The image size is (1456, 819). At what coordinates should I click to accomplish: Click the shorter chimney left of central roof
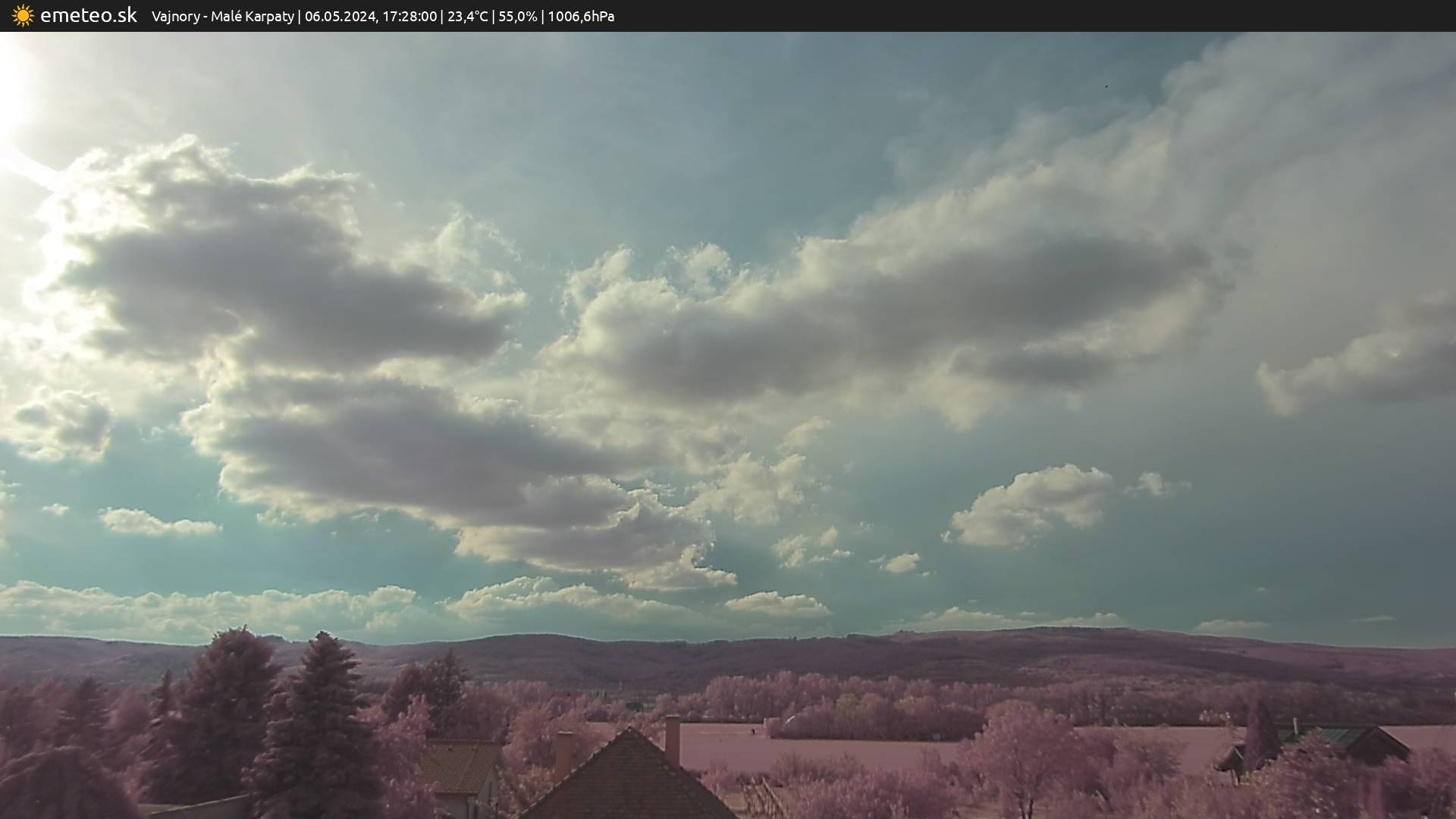click(x=563, y=752)
